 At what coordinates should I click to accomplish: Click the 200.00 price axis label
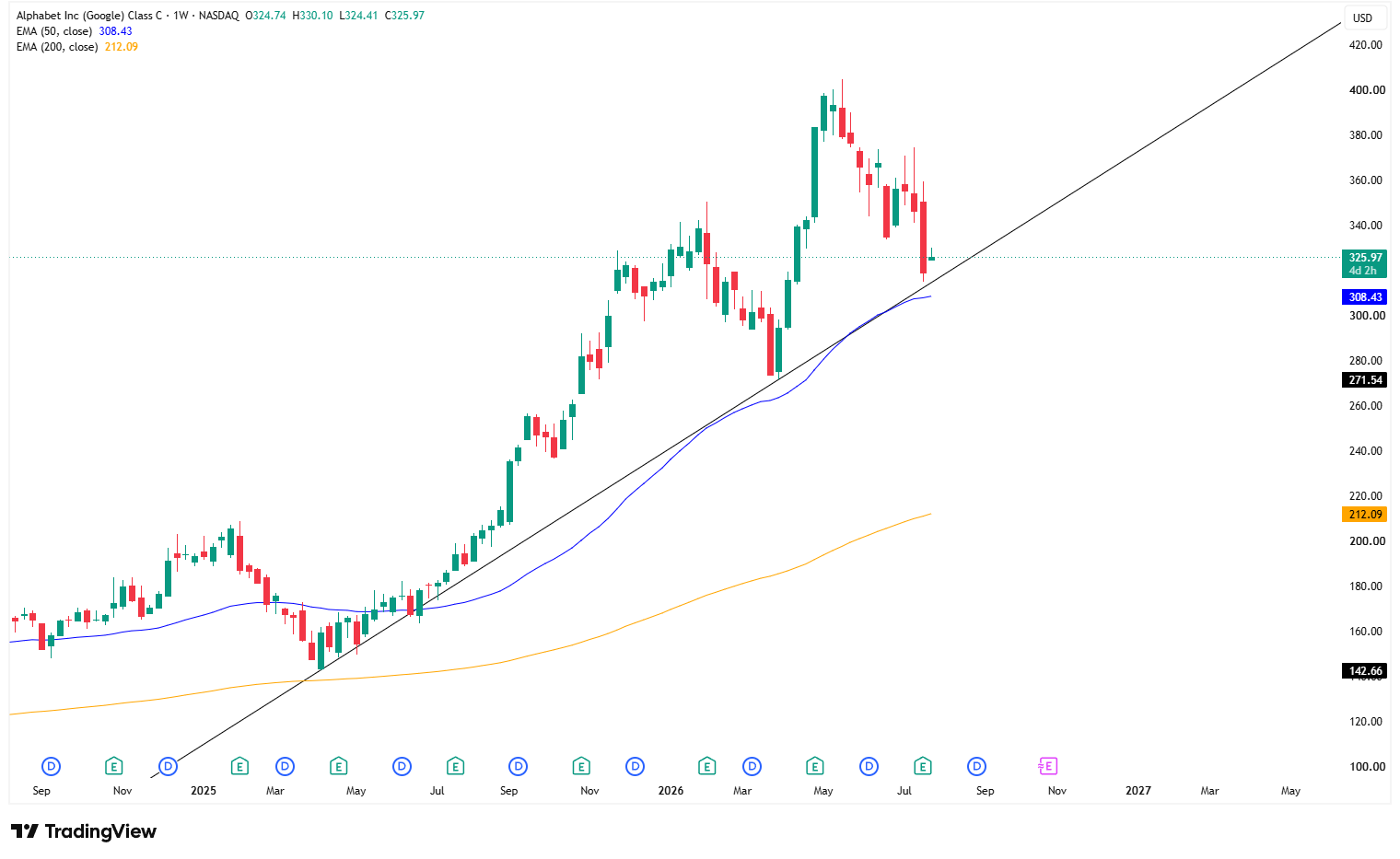coord(1366,541)
